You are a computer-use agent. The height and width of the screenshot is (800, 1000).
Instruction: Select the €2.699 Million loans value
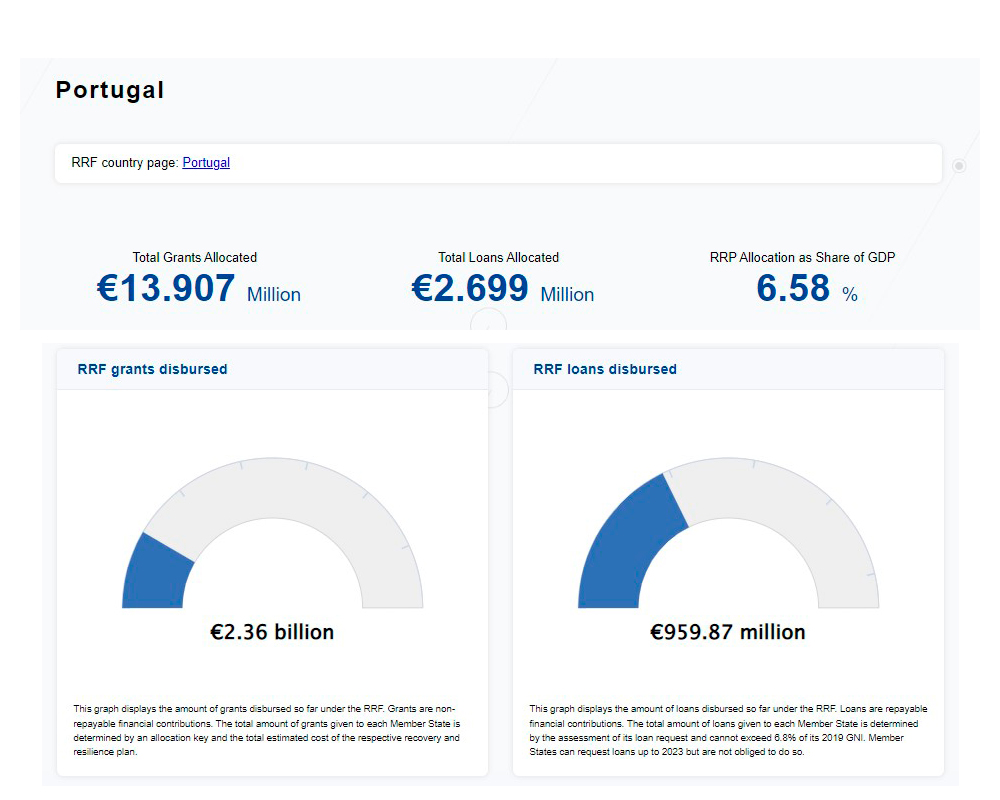[x=503, y=288]
